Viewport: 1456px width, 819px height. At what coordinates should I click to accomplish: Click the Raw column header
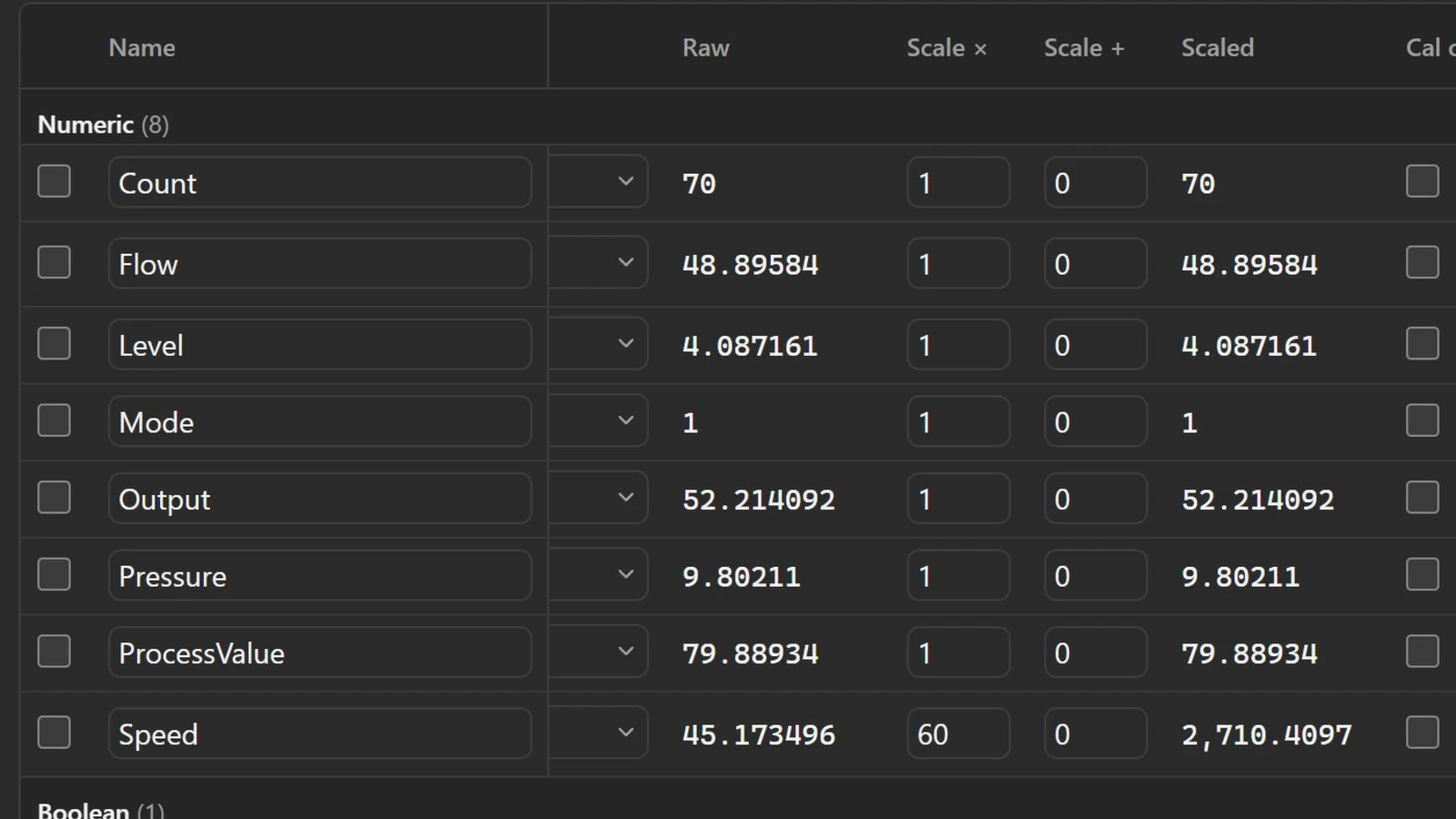click(706, 47)
